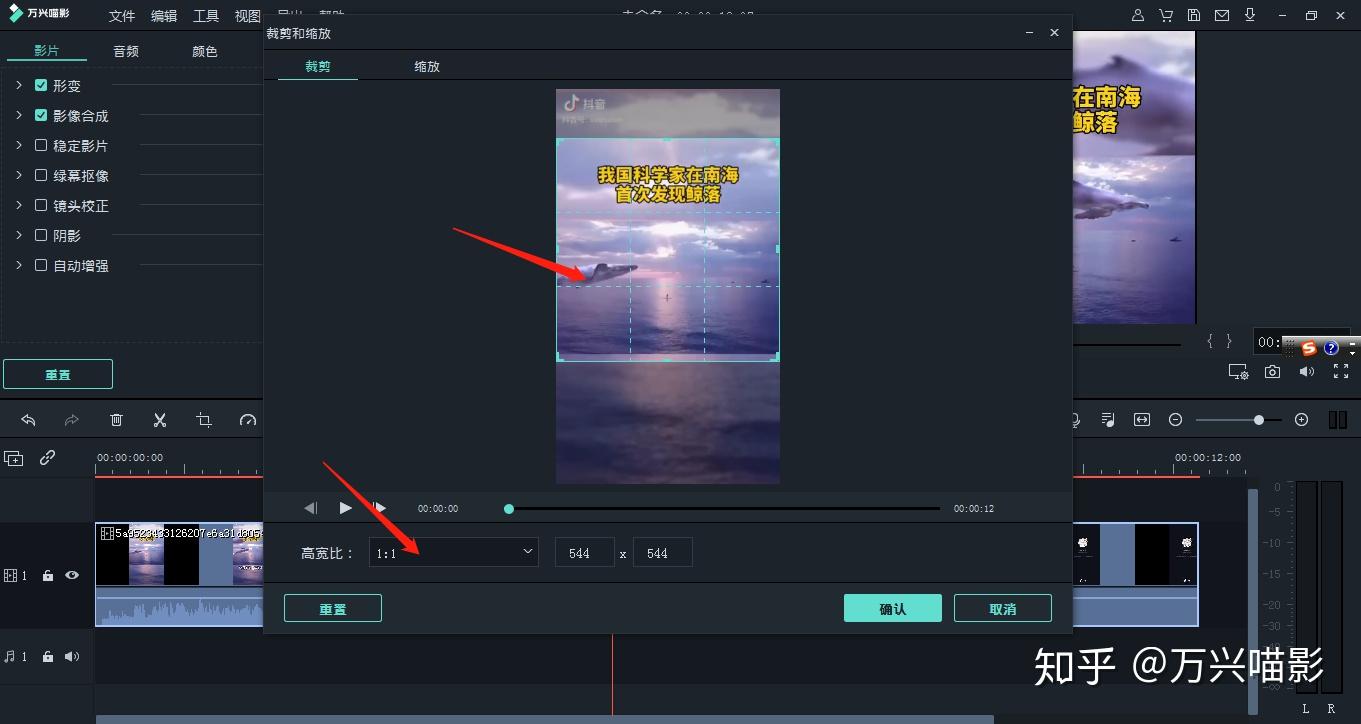Enable the 镜头校正 checkbox
1361x724 pixels.
click(x=41, y=205)
